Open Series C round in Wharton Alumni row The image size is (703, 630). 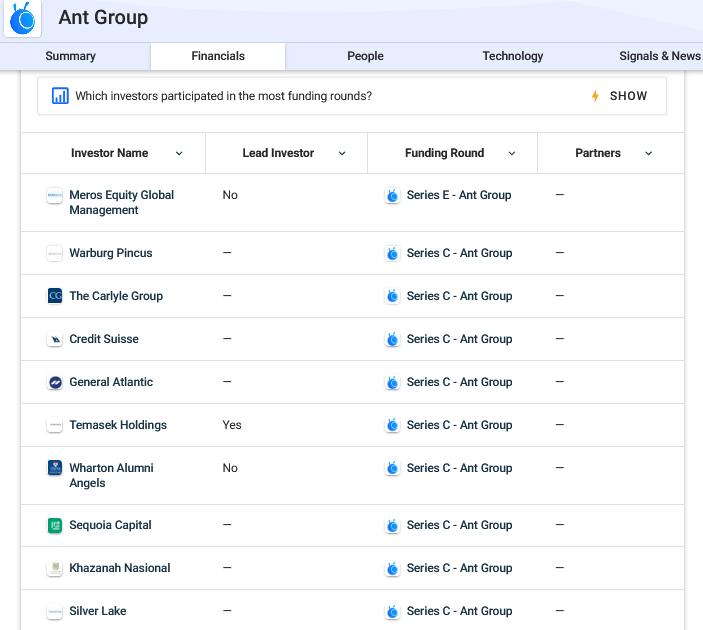459,468
